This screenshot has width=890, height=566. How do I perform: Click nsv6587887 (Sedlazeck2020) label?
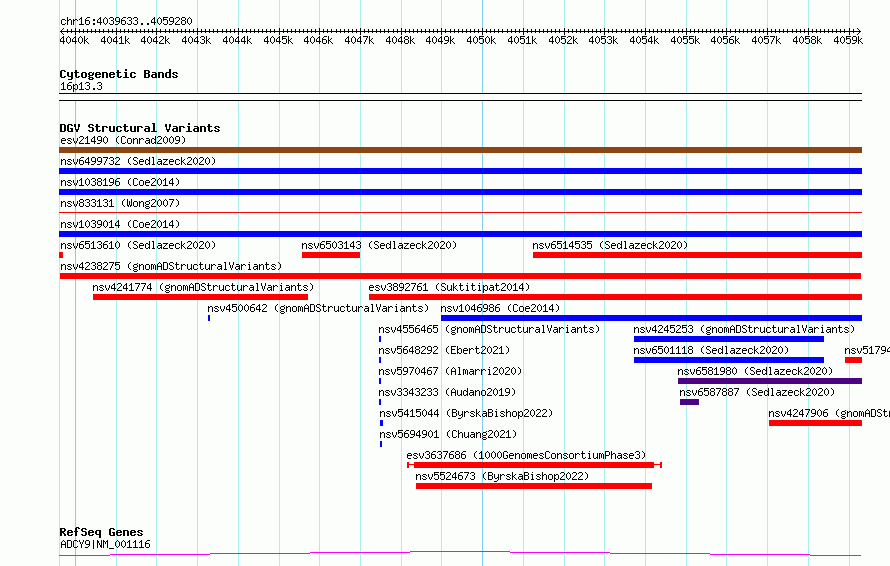click(757, 392)
